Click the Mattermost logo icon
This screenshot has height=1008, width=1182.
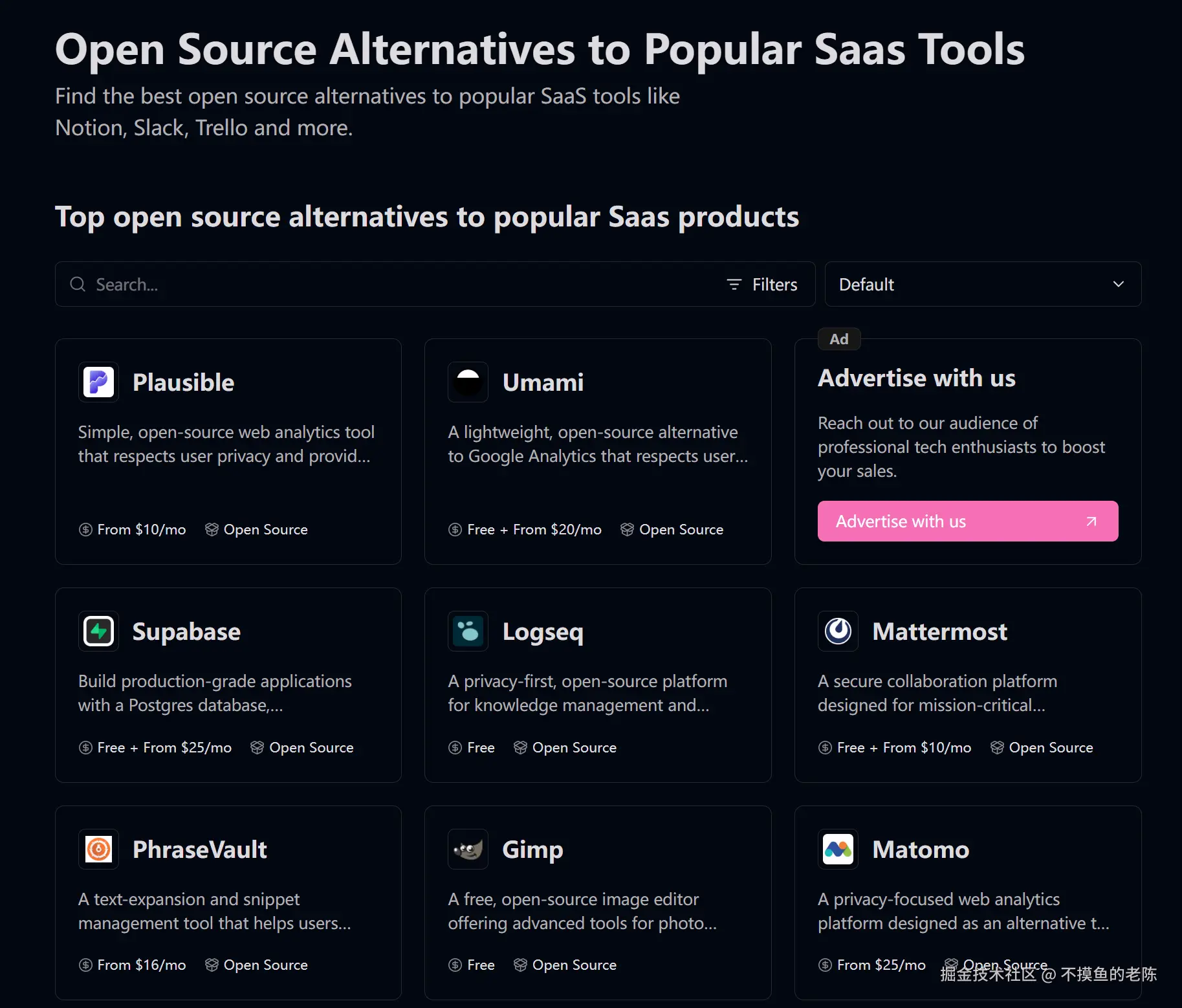[x=838, y=631]
